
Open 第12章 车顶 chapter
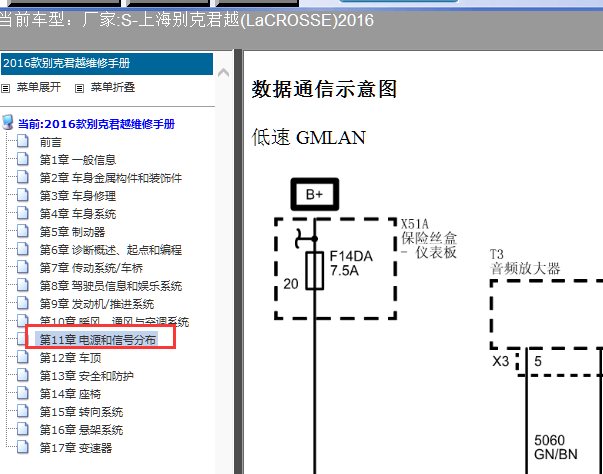coord(70,358)
